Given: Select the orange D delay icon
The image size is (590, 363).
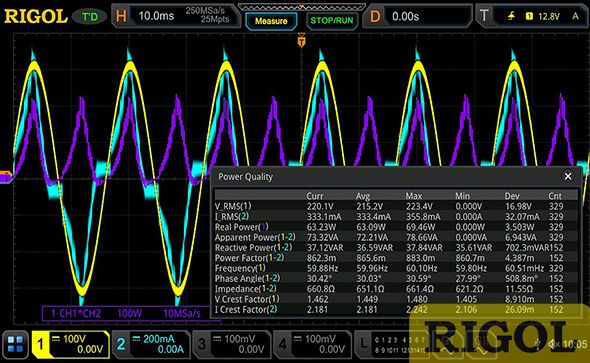Looking at the screenshot, I should (x=375, y=16).
